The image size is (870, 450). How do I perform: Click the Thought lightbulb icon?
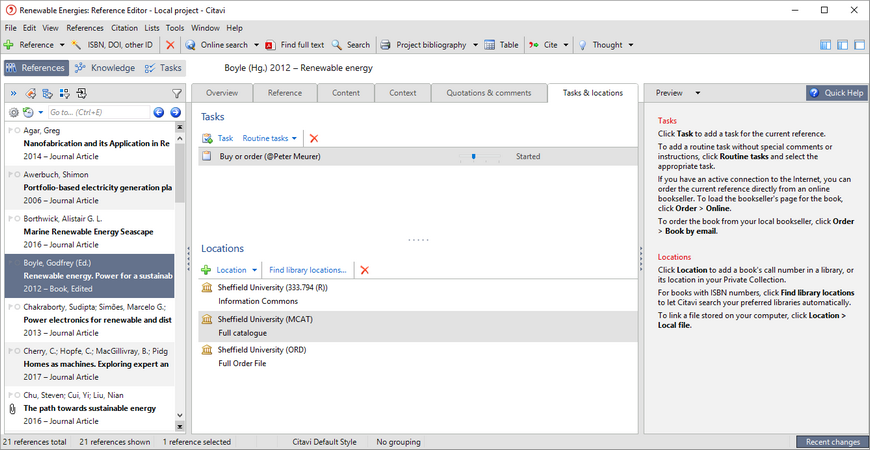point(583,45)
